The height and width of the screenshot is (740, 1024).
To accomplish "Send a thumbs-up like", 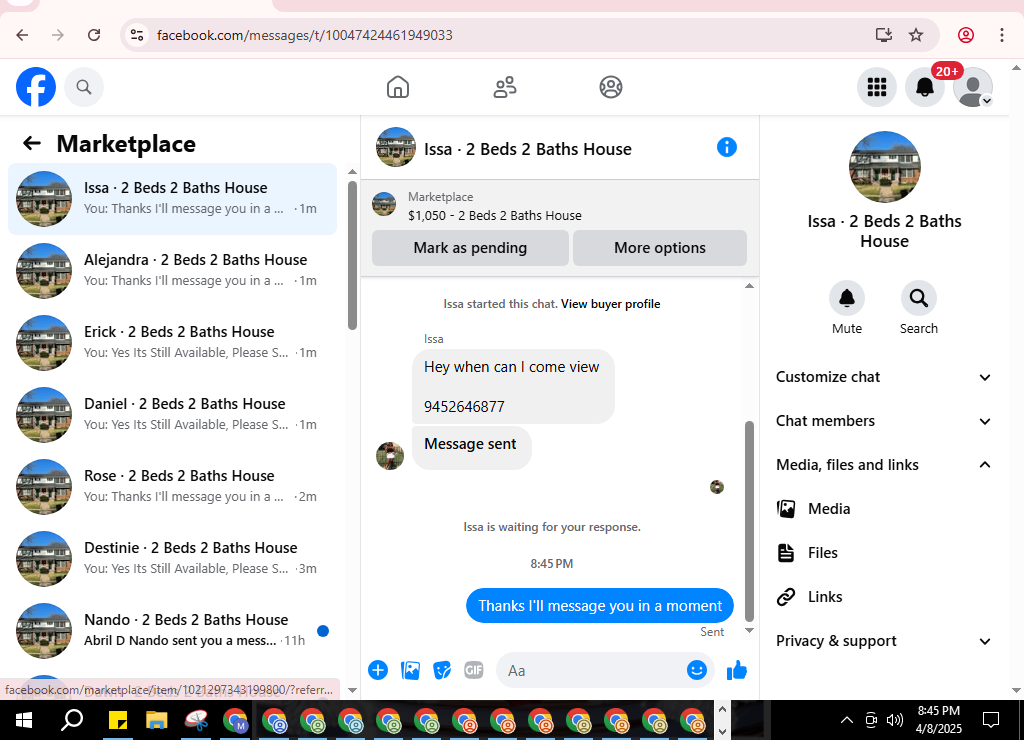I will pos(737,670).
